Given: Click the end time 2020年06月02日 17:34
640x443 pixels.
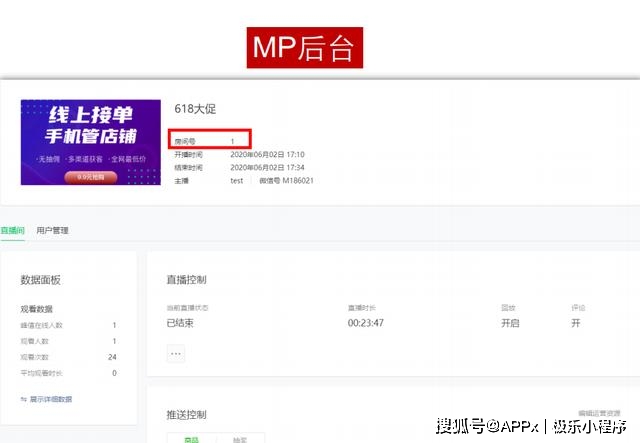Looking at the screenshot, I should click(x=267, y=167).
